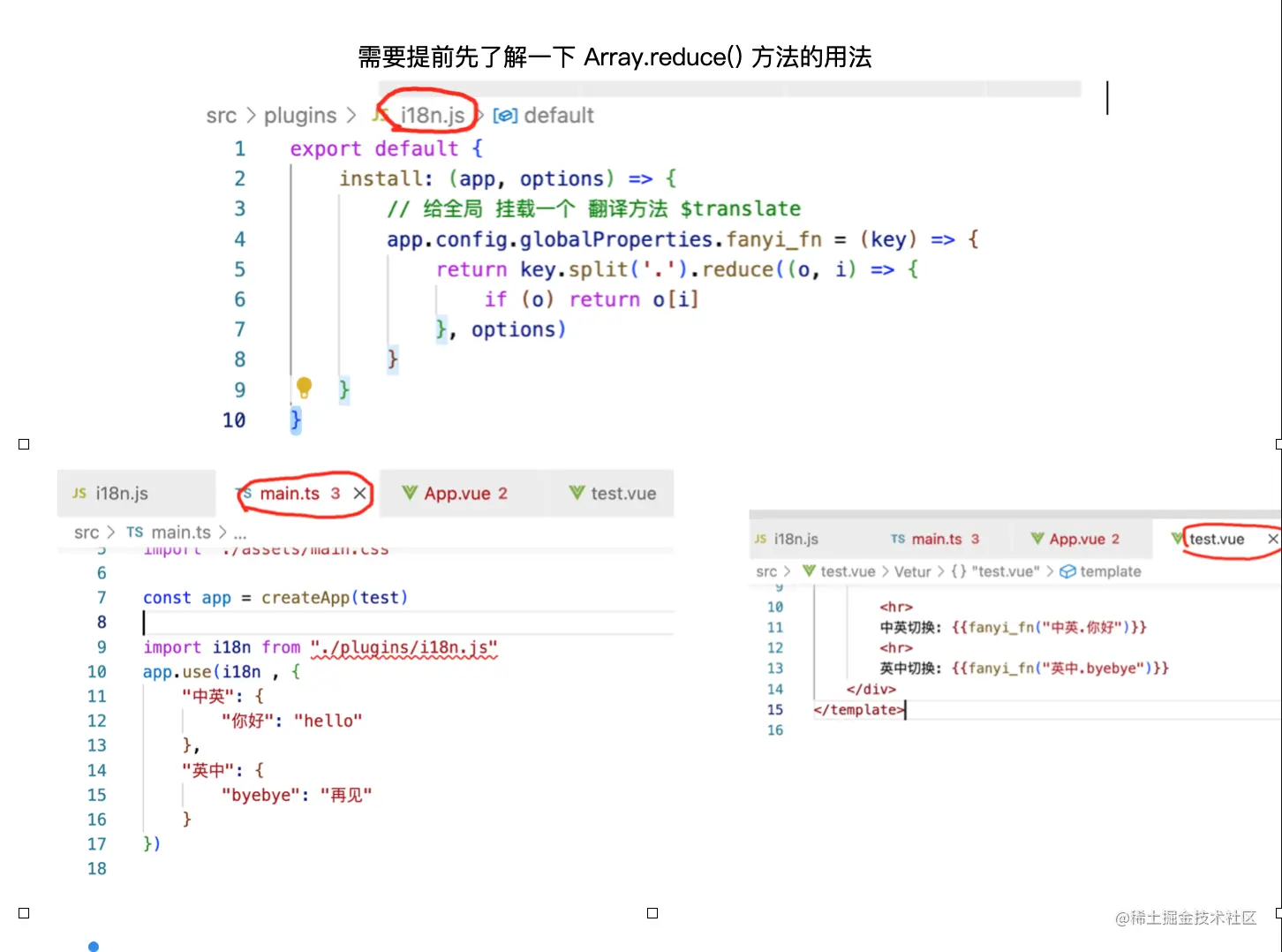Click the JS icon on i18n.js tab in the test.vue editor

[760, 539]
